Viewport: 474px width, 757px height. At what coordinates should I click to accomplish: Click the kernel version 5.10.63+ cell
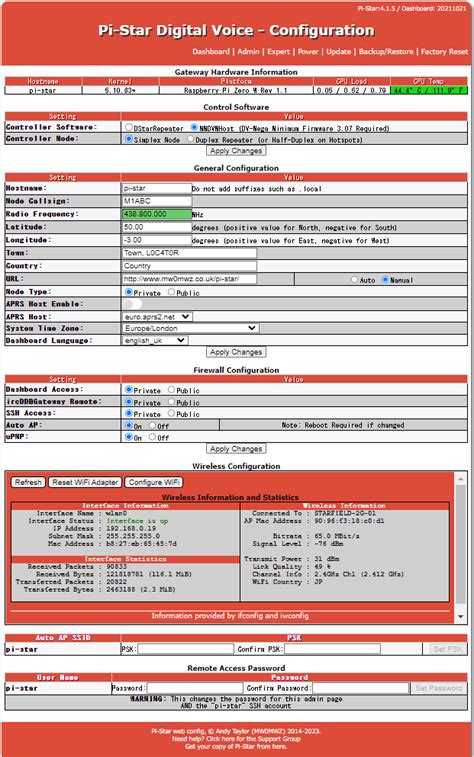pyautogui.click(x=120, y=90)
